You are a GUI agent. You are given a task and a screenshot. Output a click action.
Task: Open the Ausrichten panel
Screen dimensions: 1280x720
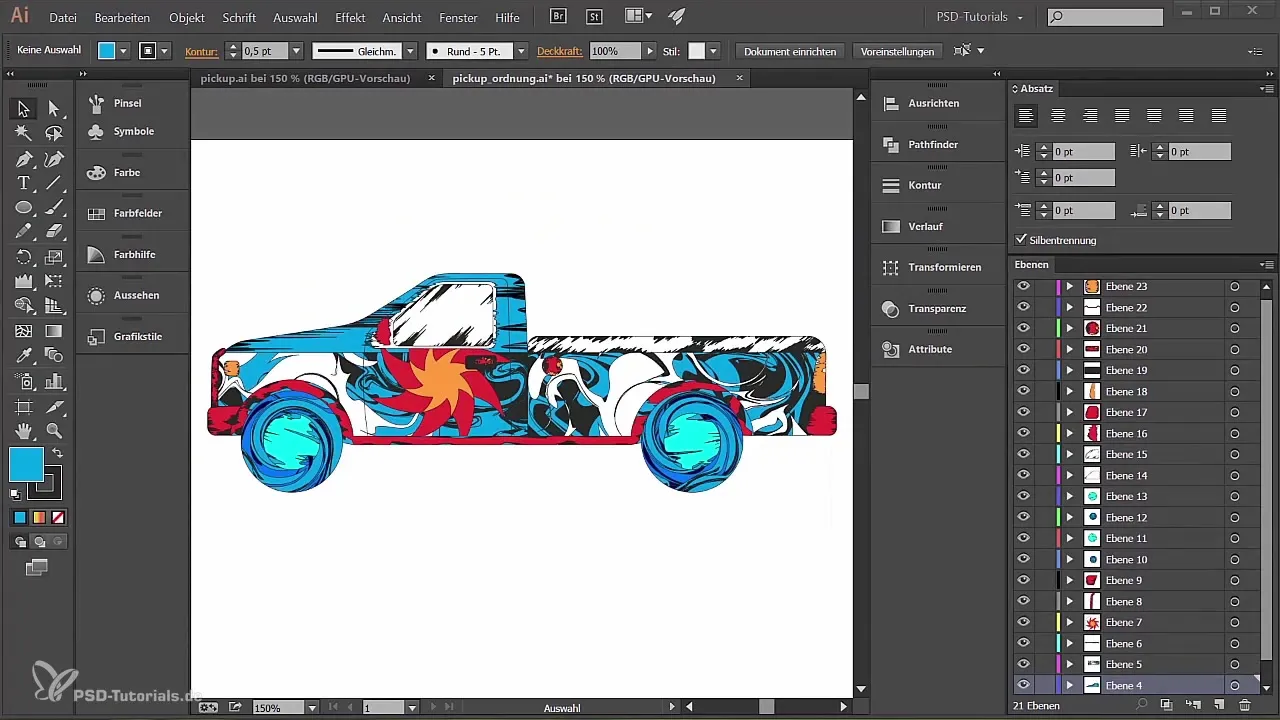point(933,103)
